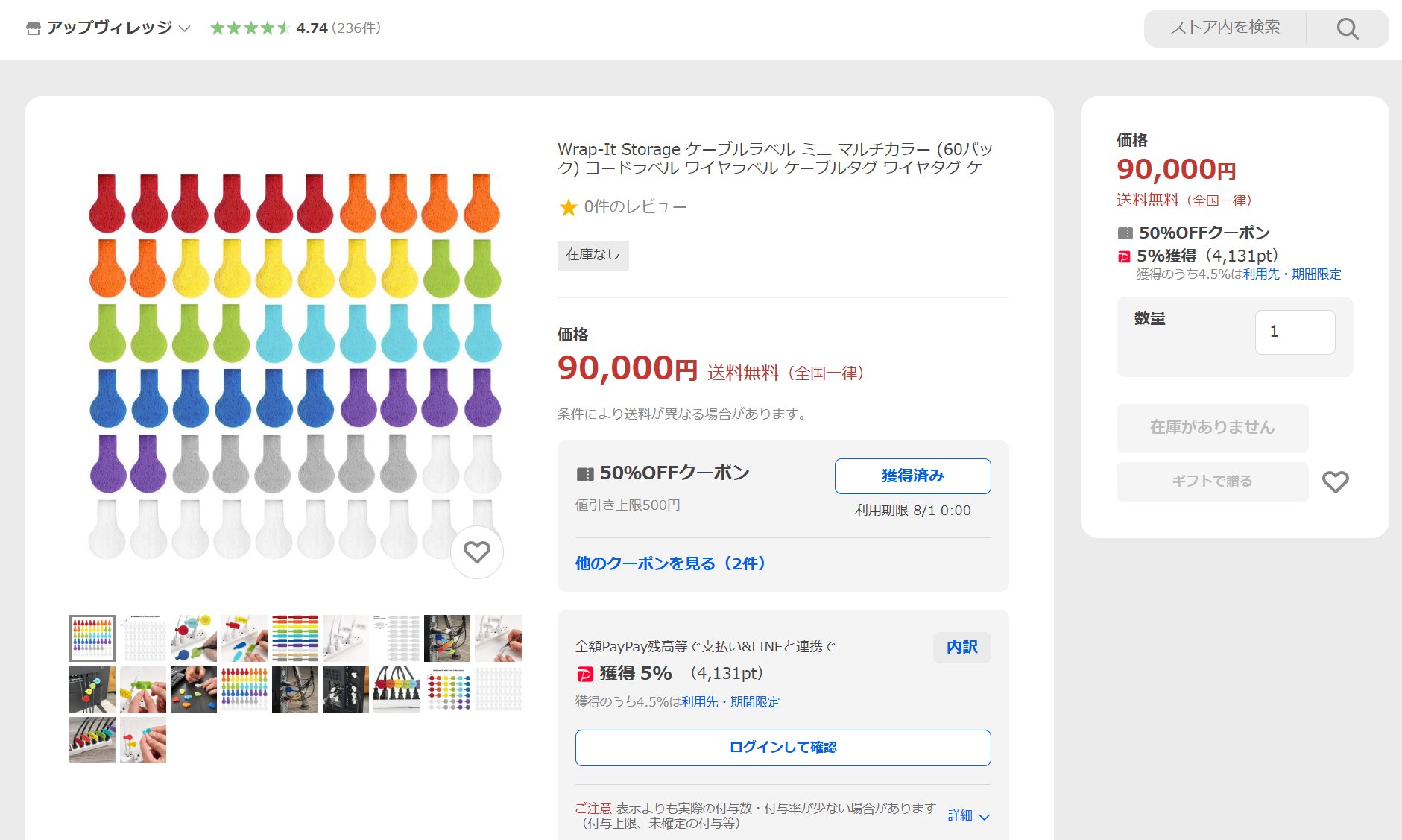Click the Wrap-It Storage product title text
The height and width of the screenshot is (840, 1402).
tap(775, 158)
